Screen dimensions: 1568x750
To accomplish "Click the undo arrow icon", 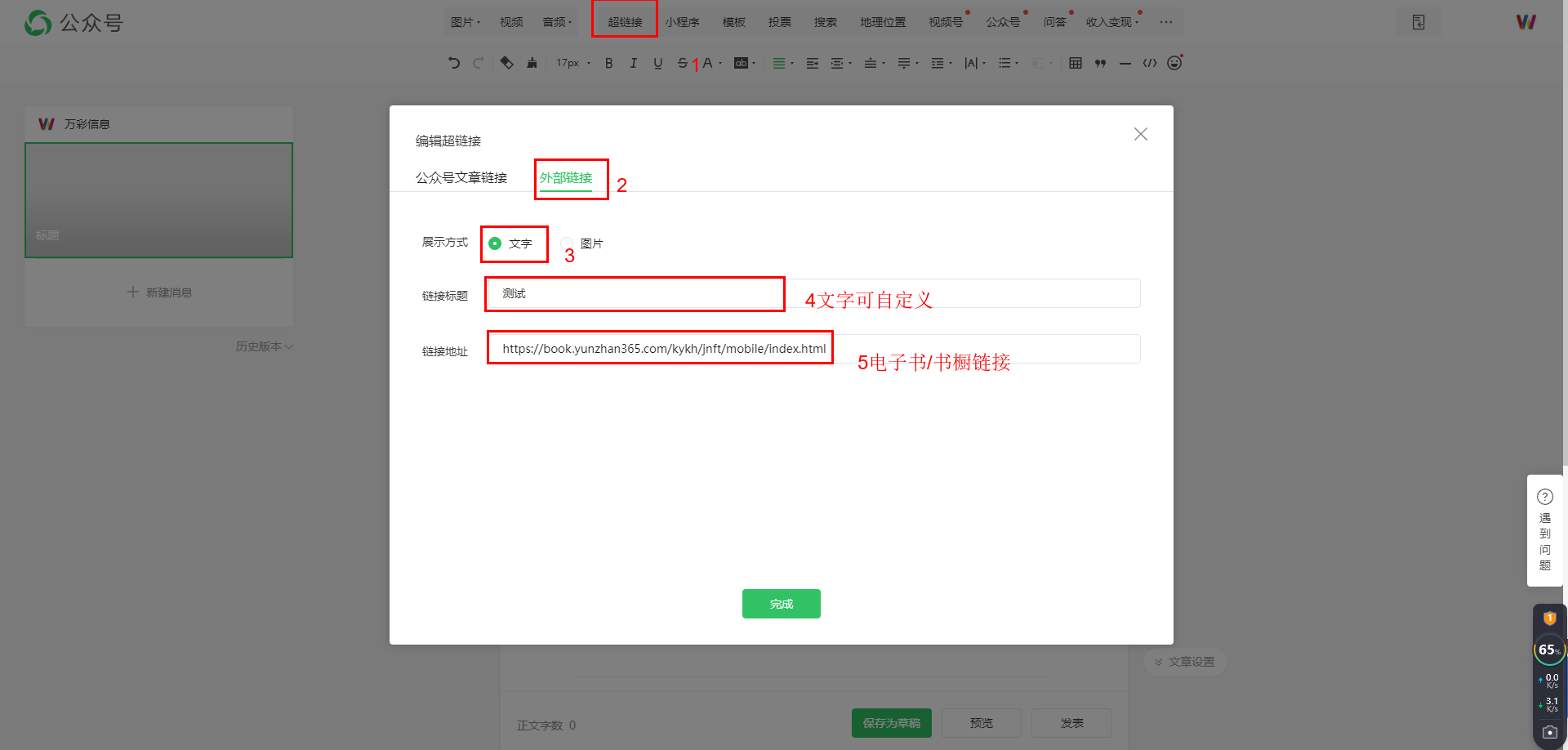I will (454, 63).
